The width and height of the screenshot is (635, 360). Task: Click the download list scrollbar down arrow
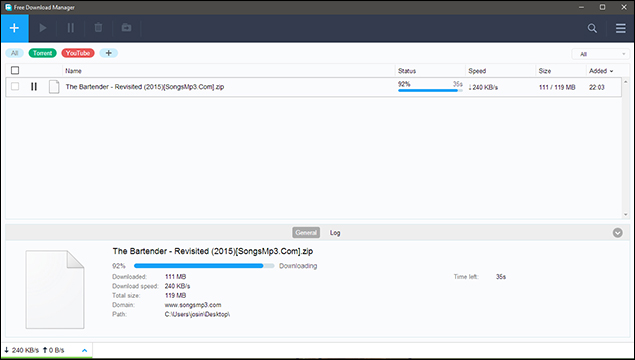click(x=625, y=215)
